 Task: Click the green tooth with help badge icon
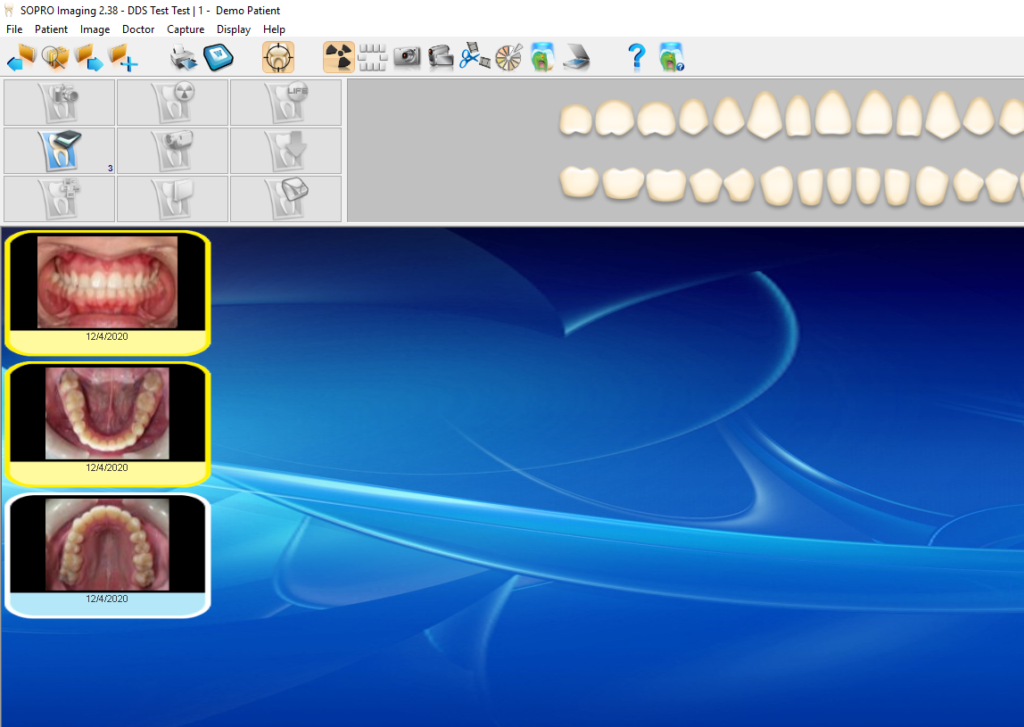pos(671,57)
